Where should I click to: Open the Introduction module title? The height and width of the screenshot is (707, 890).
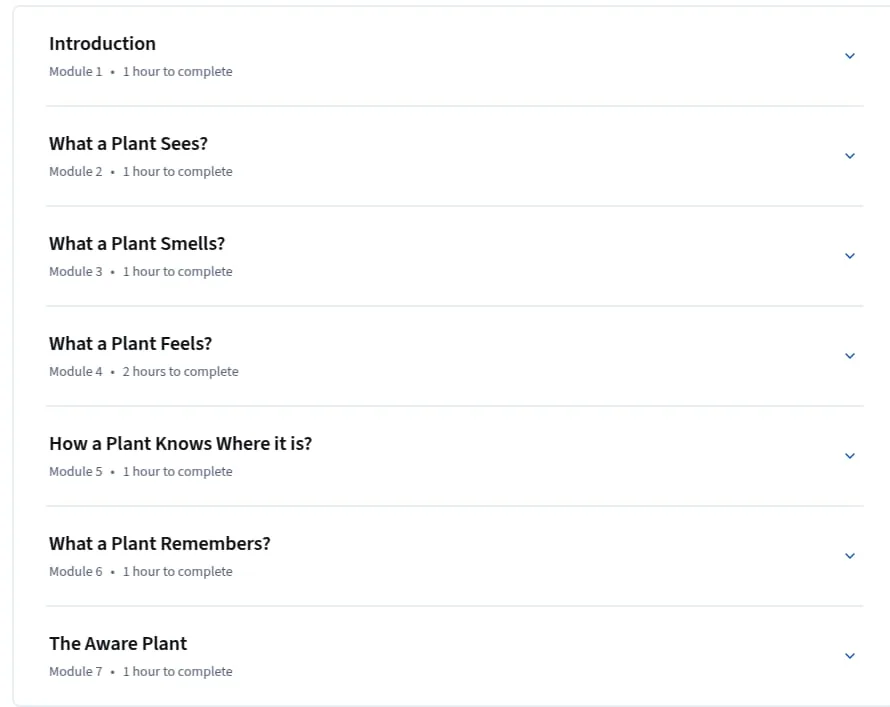tap(102, 44)
